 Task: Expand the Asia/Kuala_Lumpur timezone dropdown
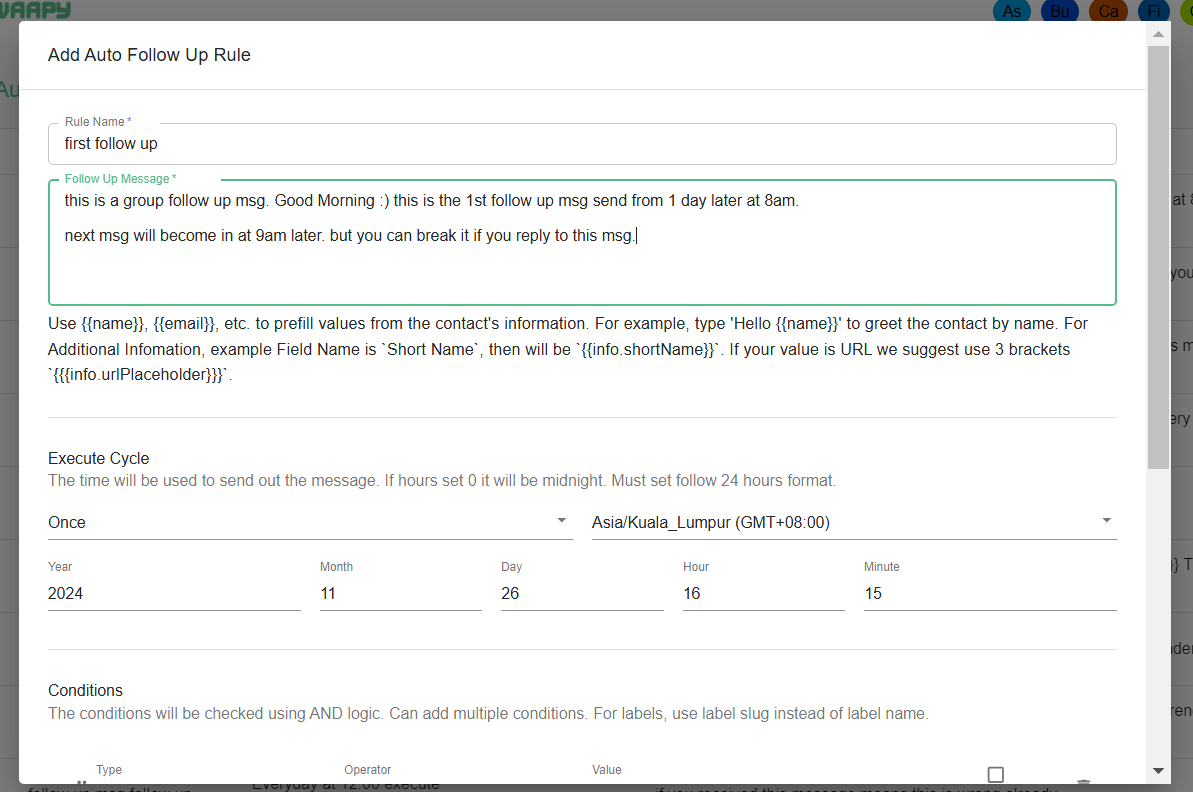coord(853,522)
